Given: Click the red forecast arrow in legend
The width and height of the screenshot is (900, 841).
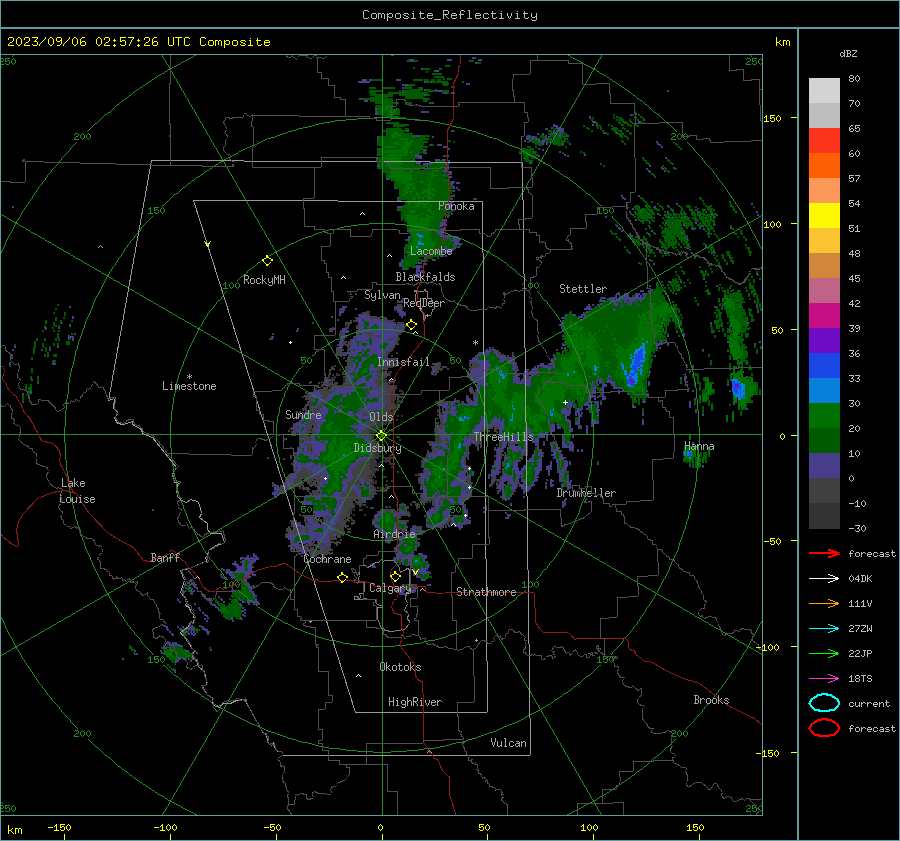Looking at the screenshot, I should pos(824,553).
